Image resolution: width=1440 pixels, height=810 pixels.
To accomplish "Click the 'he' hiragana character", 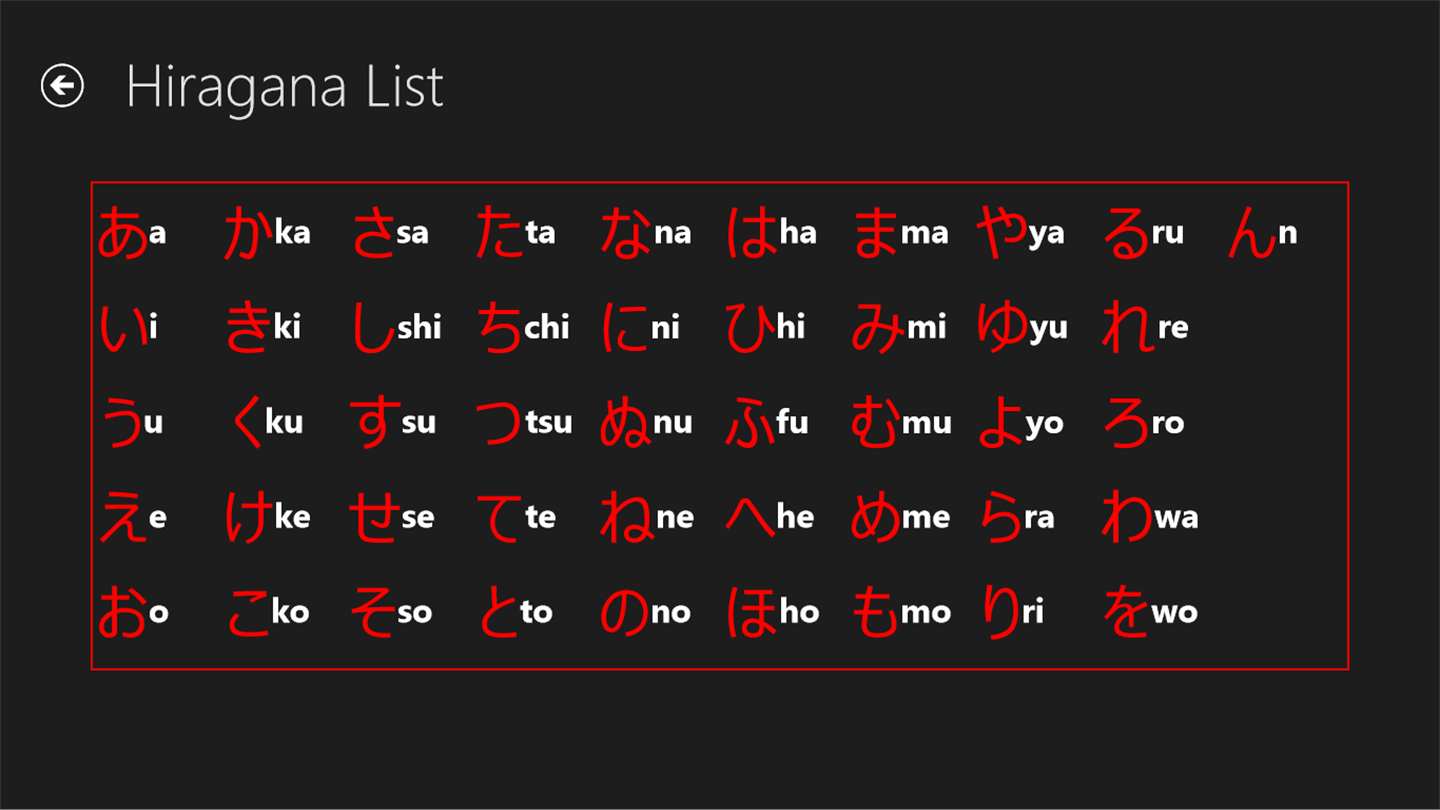I will click(x=750, y=517).
